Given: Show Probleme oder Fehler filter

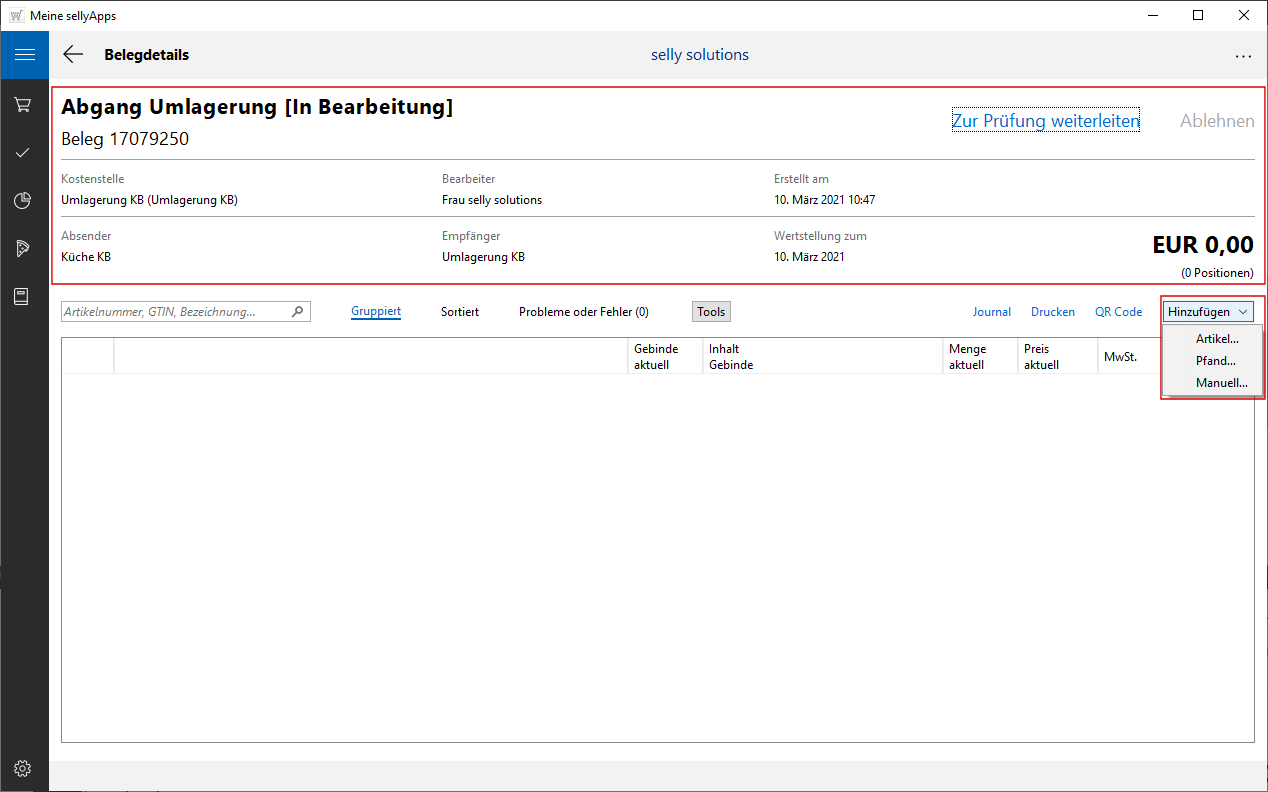Looking at the screenshot, I should (583, 312).
